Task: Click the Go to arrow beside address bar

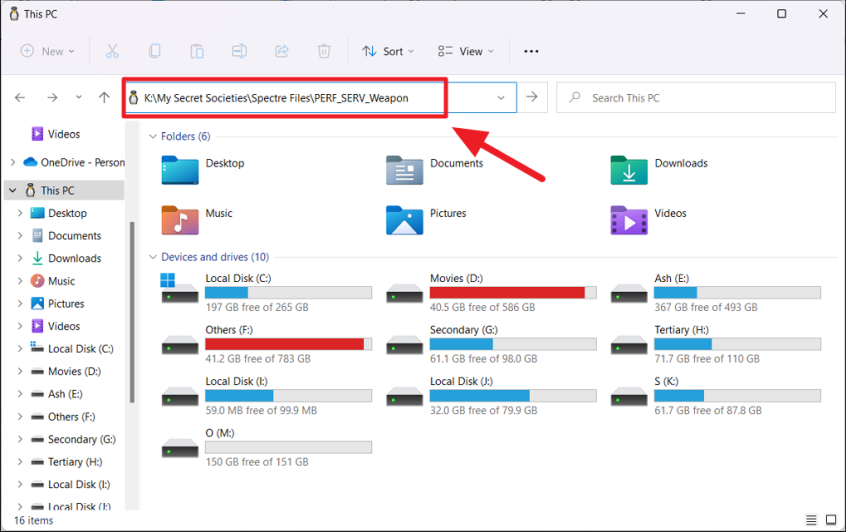Action: coord(532,98)
